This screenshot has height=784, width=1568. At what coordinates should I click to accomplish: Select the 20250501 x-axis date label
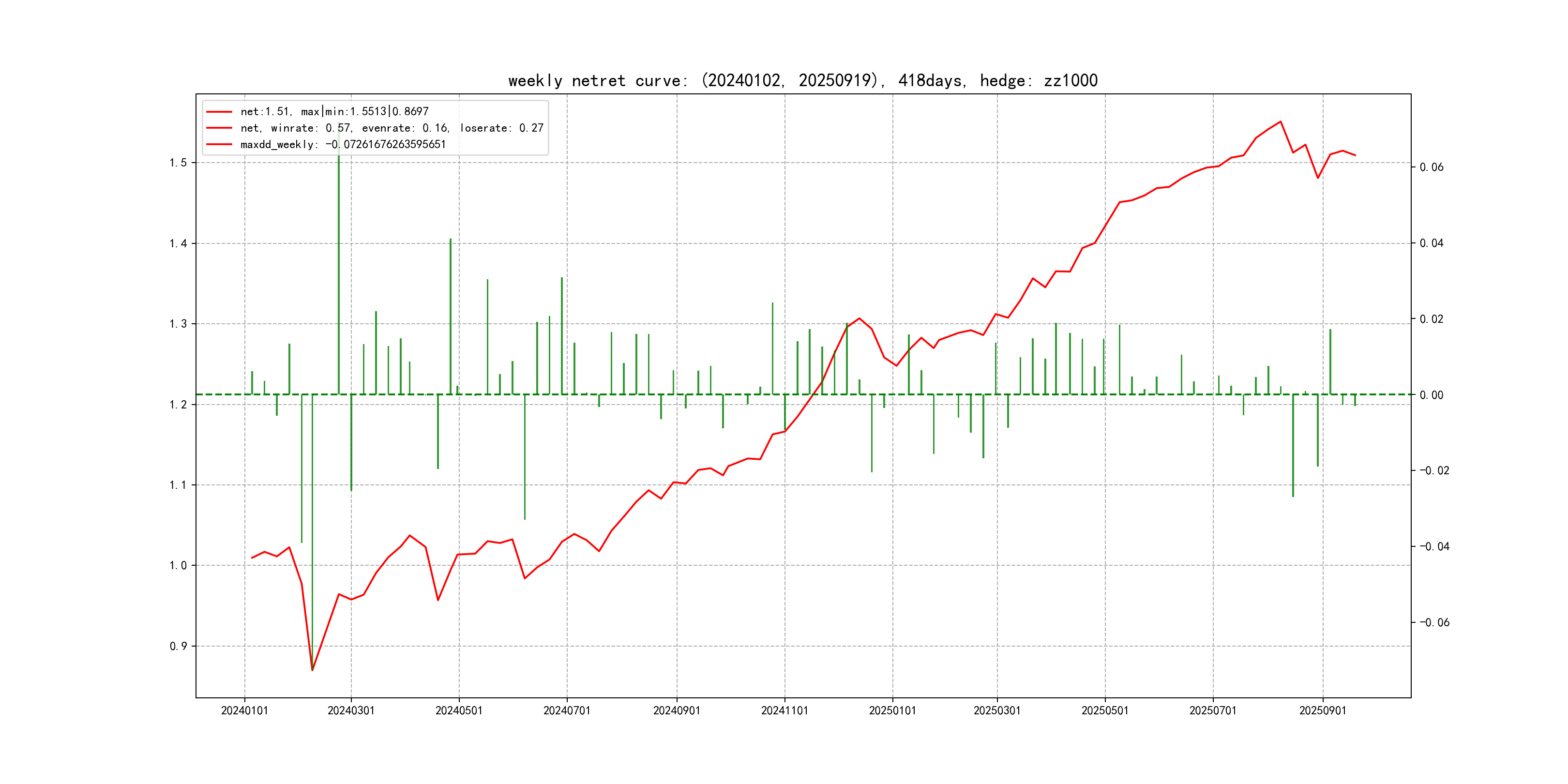pyautogui.click(x=1105, y=710)
